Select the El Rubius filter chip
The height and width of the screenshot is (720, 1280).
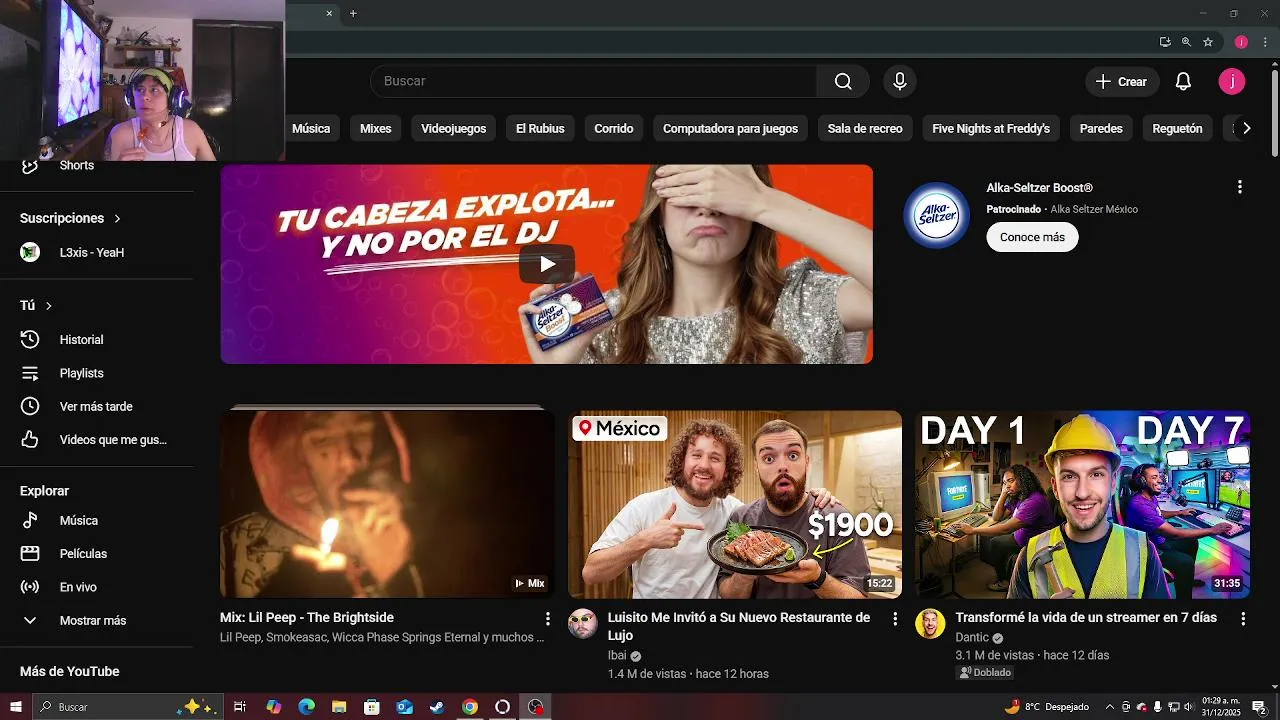[x=540, y=128]
